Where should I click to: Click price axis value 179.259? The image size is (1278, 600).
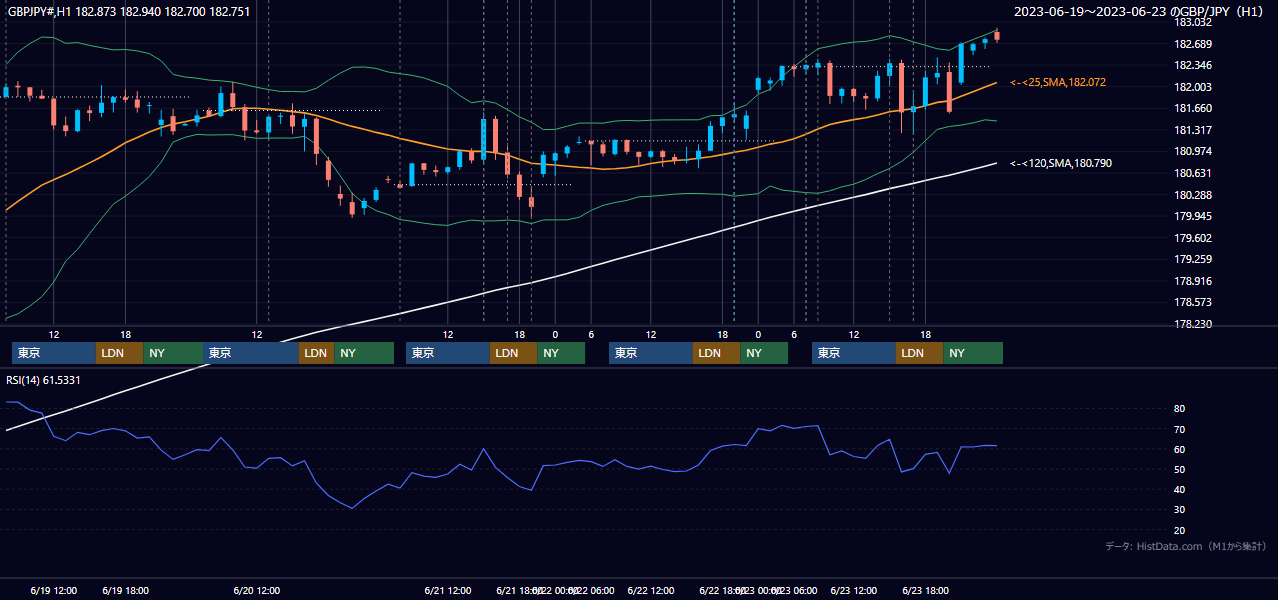click(1193, 259)
